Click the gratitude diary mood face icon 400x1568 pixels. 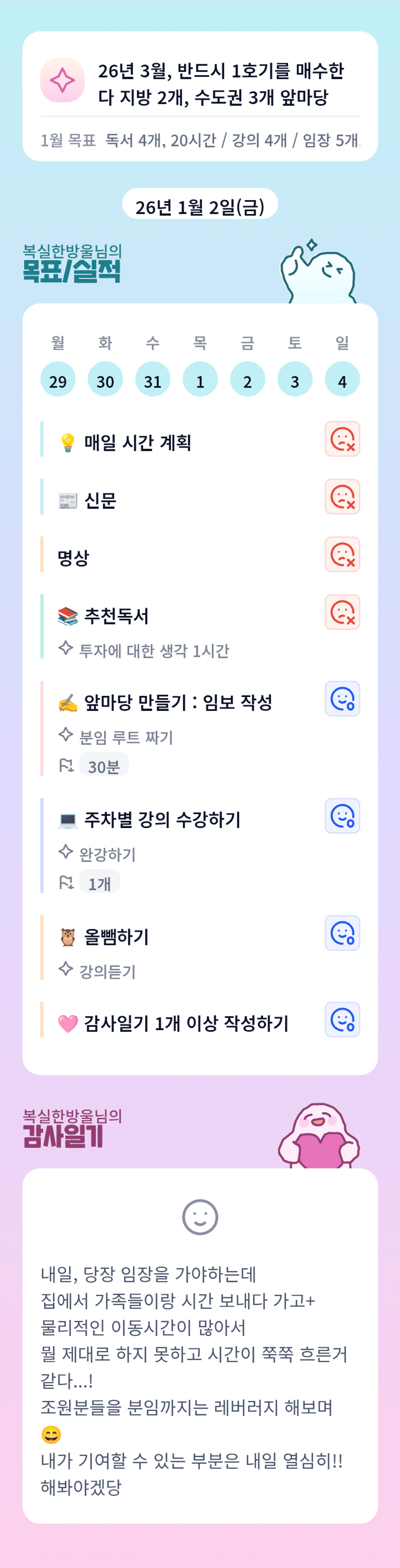(200, 1217)
